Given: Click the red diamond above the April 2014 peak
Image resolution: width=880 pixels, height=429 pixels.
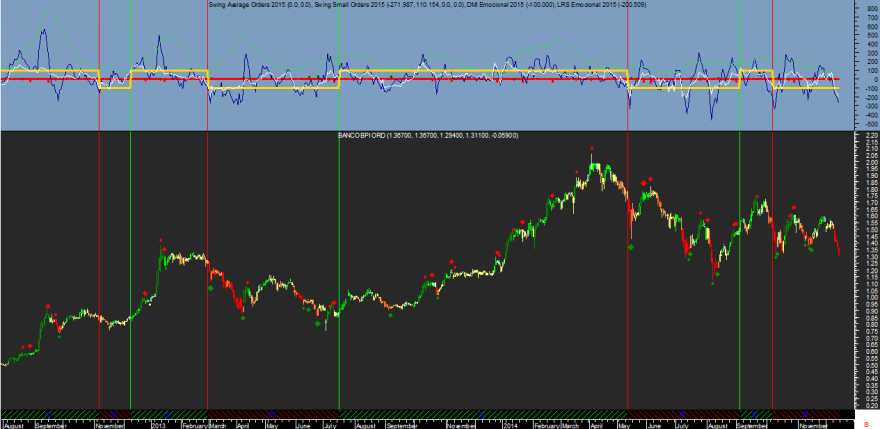Looking at the screenshot, I should 591,148.
